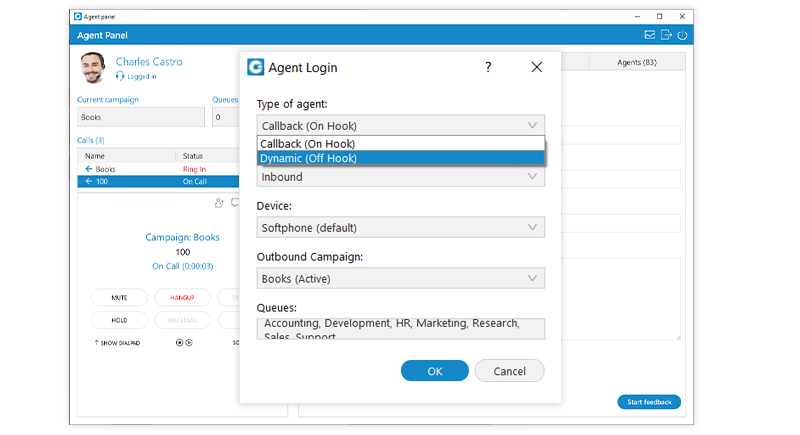Click the mail envelope icon in header

tap(649, 35)
